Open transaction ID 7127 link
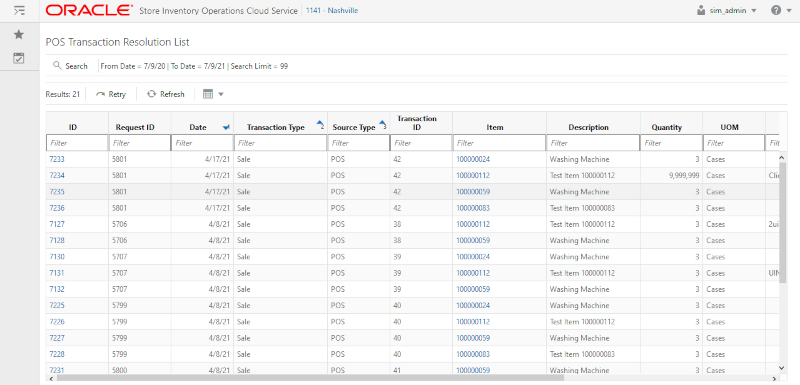Image resolution: width=800 pixels, height=385 pixels. coord(57,224)
